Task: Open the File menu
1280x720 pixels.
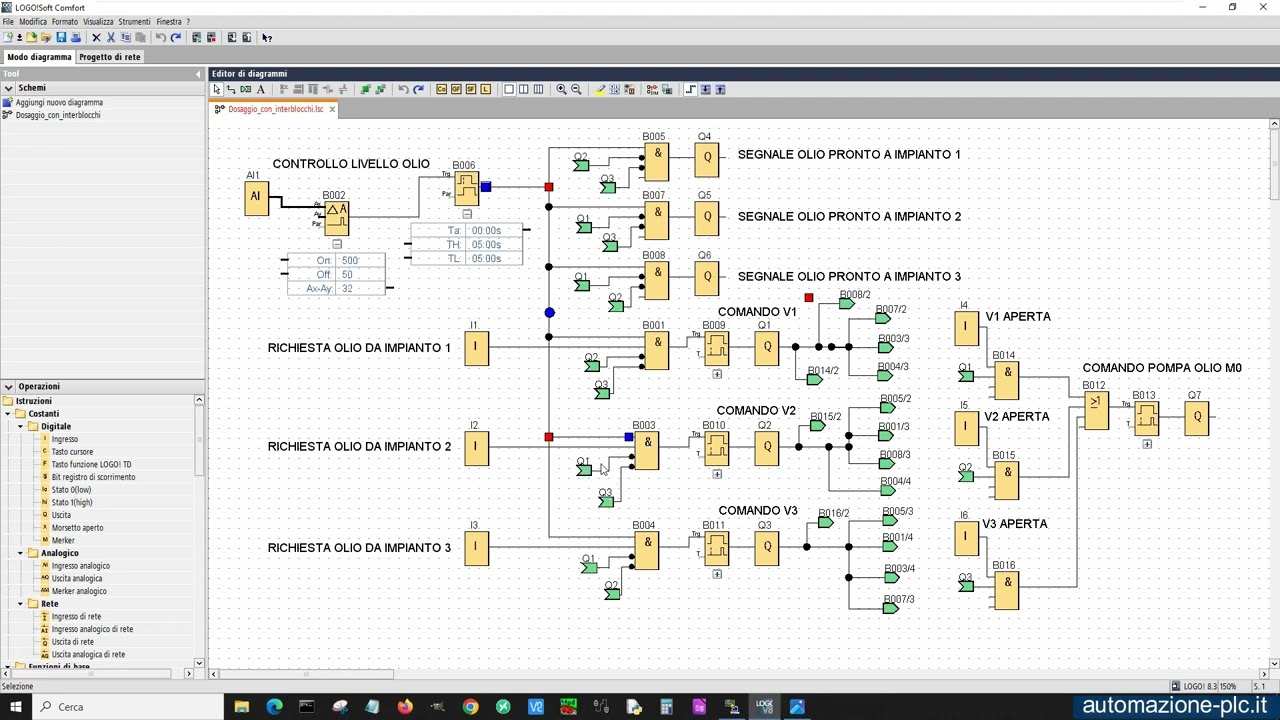Action: click(8, 21)
